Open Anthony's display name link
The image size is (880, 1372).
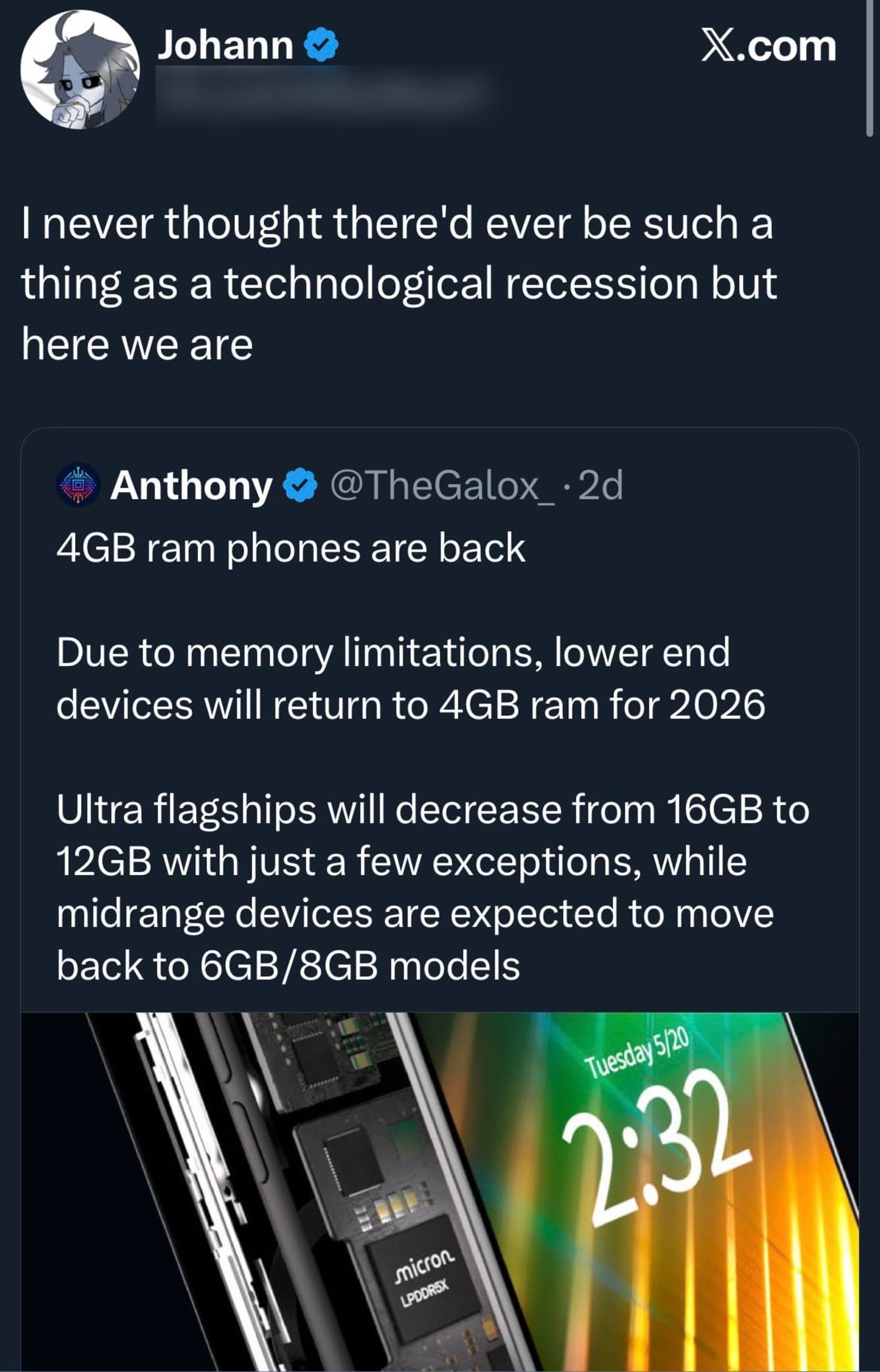pyautogui.click(x=192, y=486)
